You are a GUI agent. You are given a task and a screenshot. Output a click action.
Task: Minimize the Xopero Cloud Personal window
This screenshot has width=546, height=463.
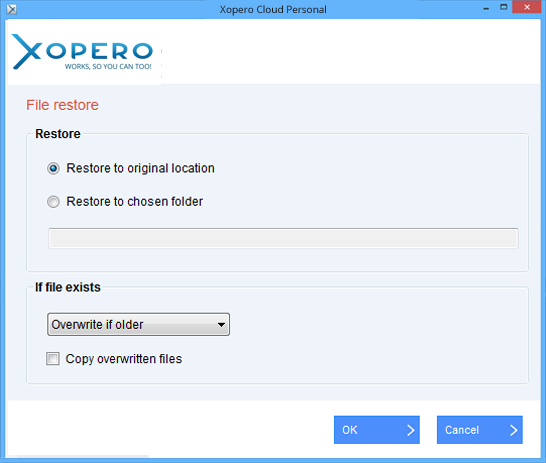pos(486,8)
